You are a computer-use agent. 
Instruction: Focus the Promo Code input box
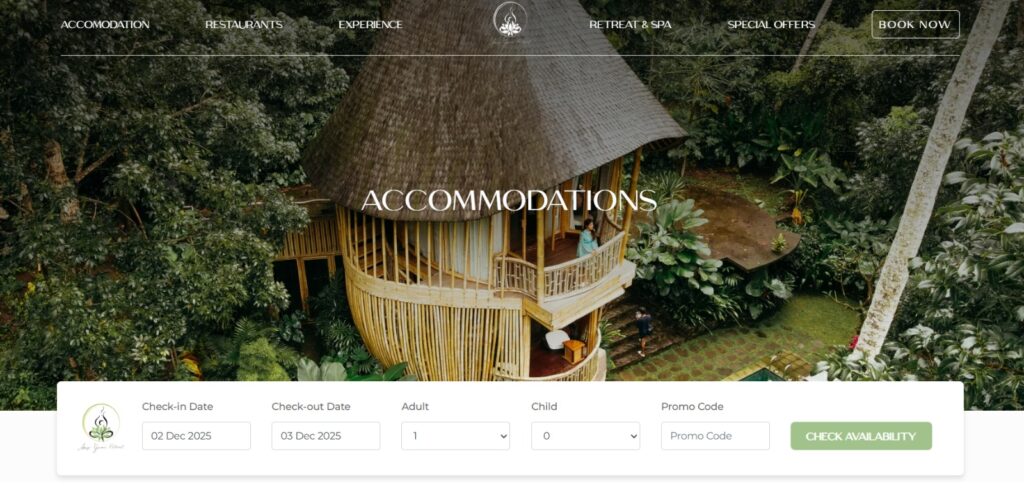click(715, 436)
